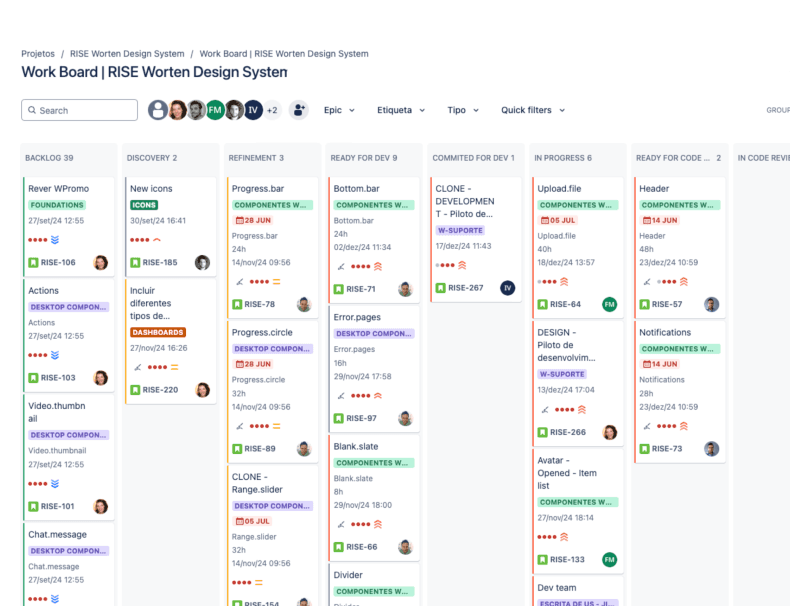Click lowest priority icon on Rever WPromo
This screenshot has height=606, width=790.
(x=55, y=240)
